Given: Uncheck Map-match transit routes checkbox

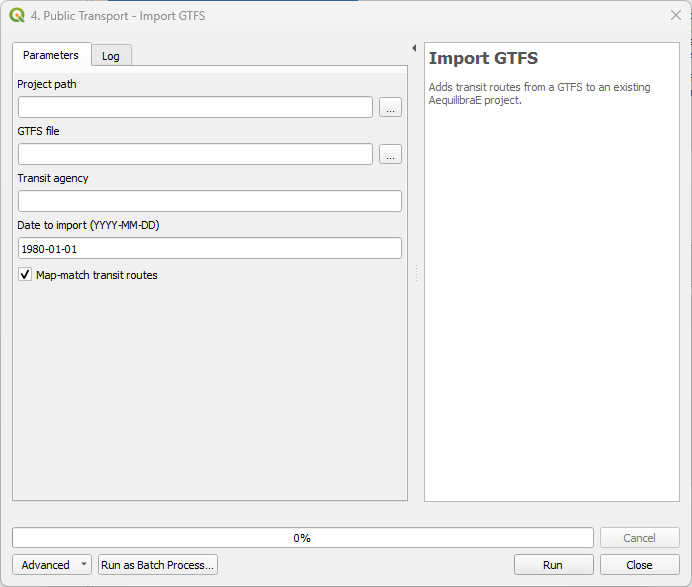Looking at the screenshot, I should (25, 275).
